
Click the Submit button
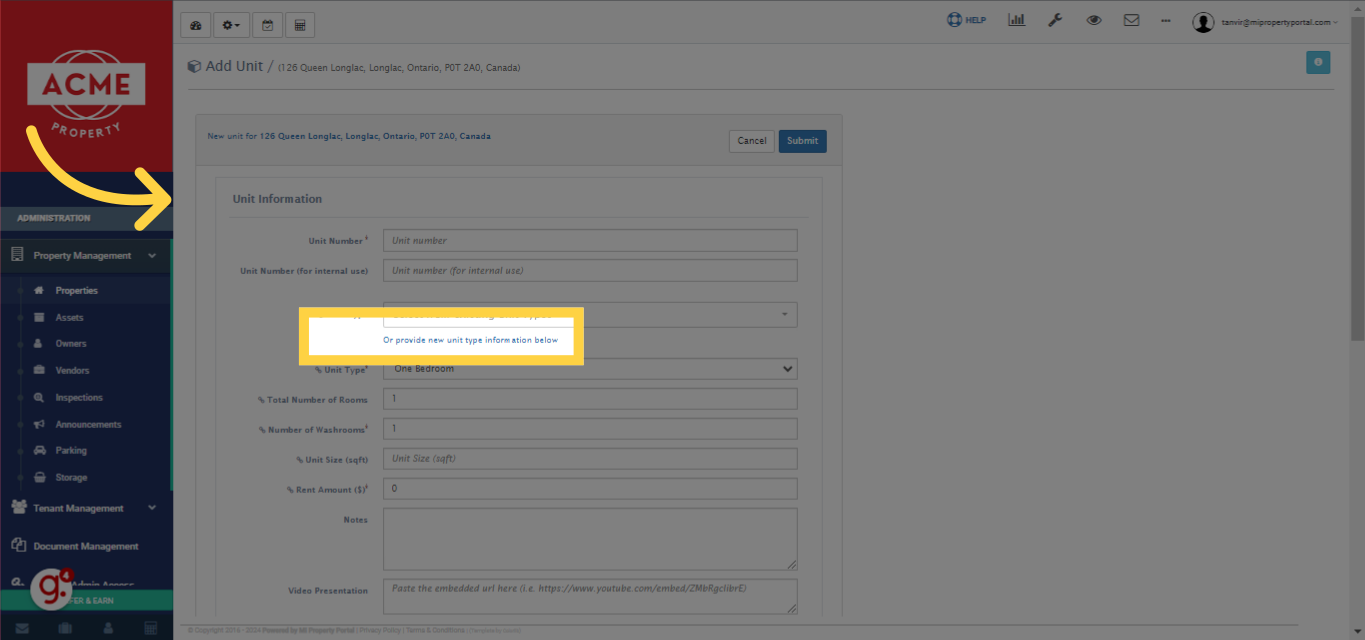point(802,140)
